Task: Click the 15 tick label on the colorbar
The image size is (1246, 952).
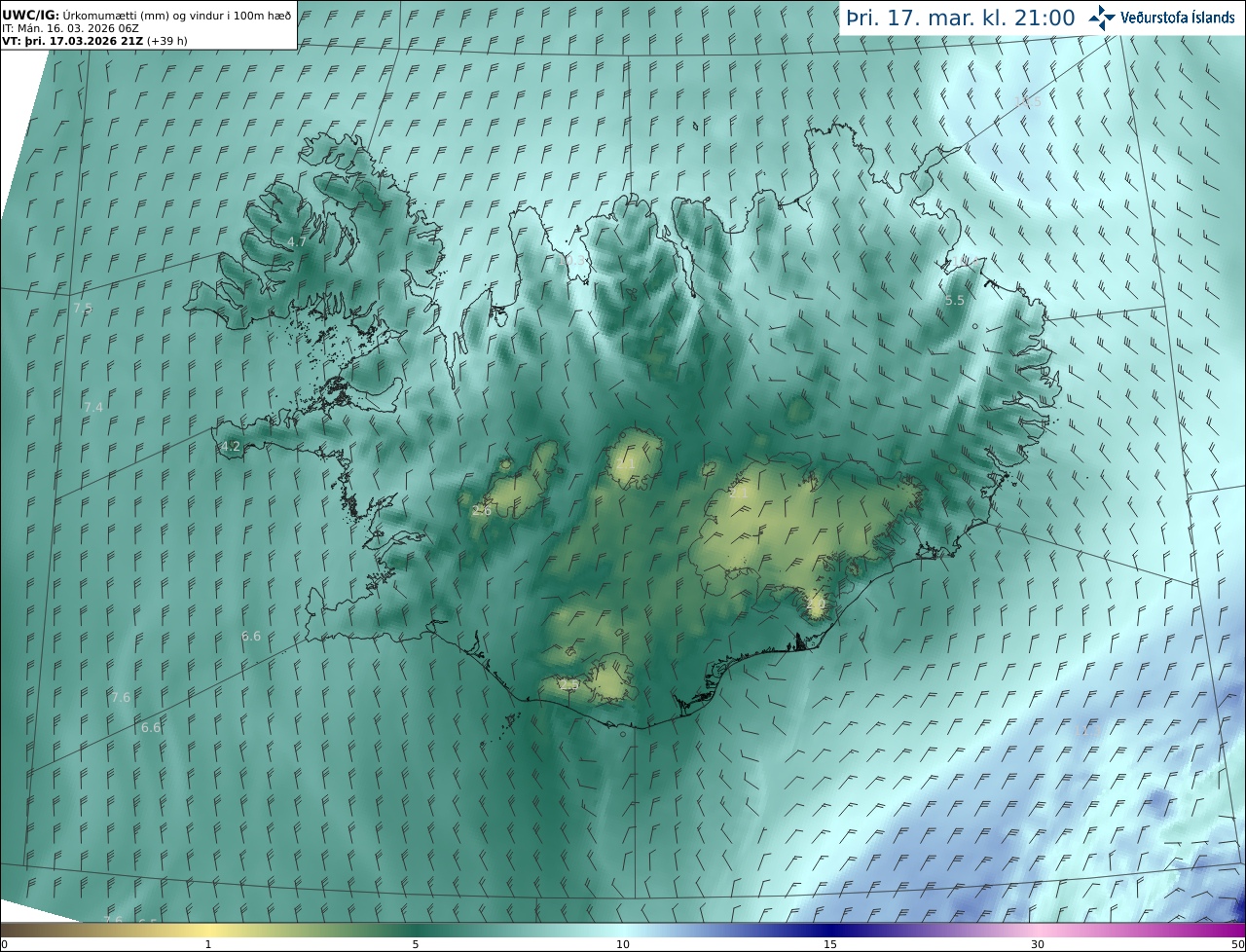Action: tap(830, 944)
